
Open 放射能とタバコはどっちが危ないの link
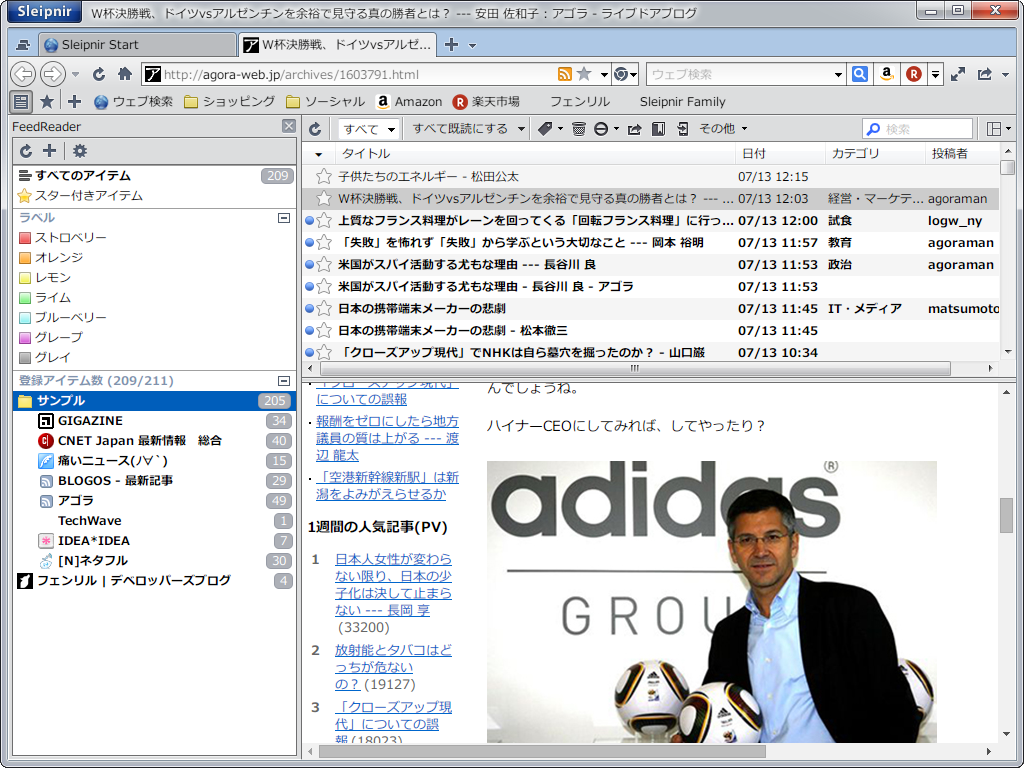393,667
